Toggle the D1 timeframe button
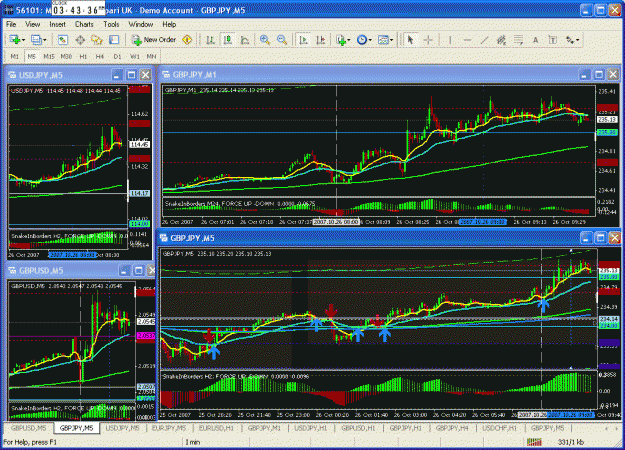Screen dimensions: 625x450 point(117,56)
